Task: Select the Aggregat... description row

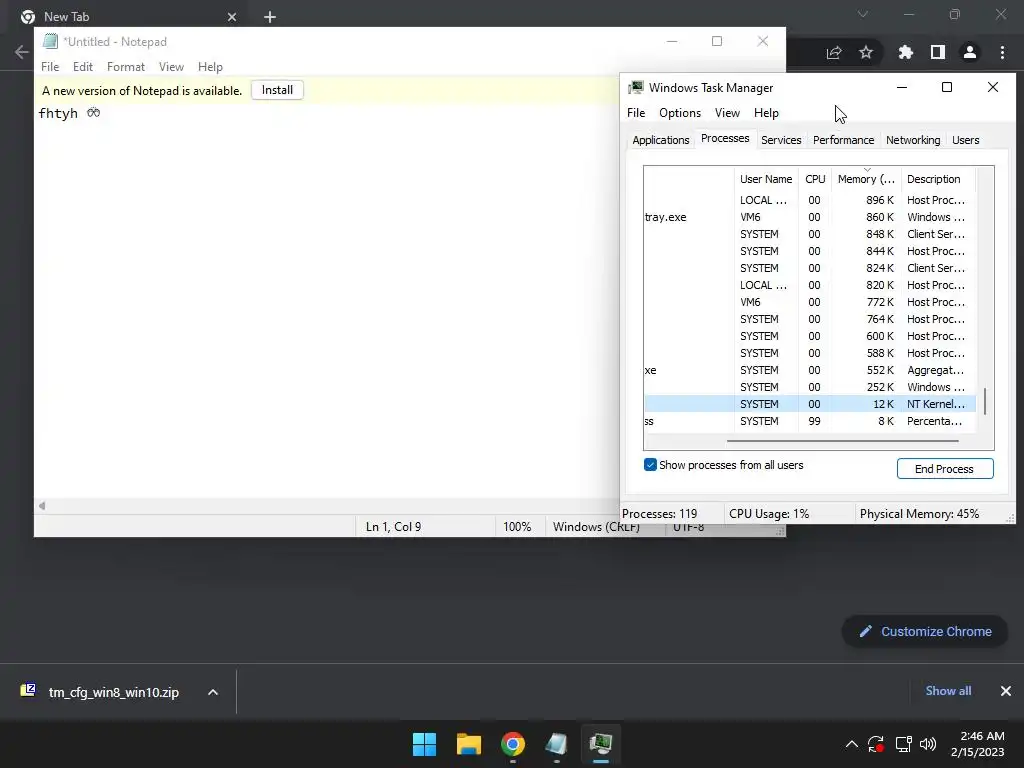Action: click(x=810, y=370)
